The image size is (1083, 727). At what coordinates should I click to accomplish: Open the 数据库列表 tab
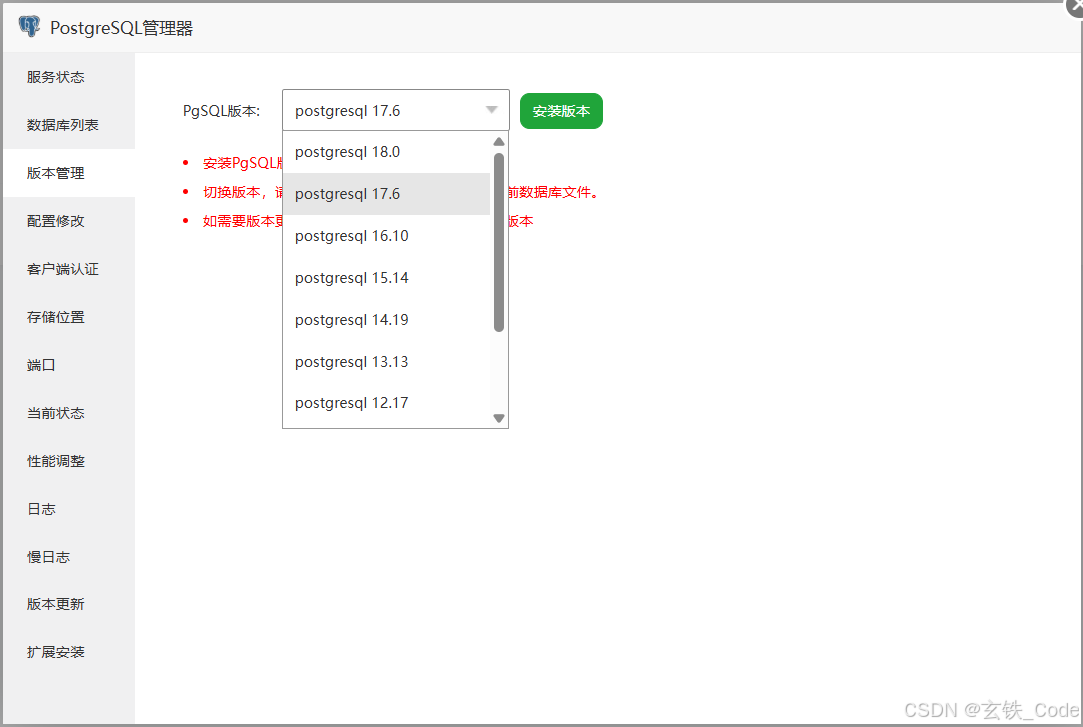tap(68, 125)
